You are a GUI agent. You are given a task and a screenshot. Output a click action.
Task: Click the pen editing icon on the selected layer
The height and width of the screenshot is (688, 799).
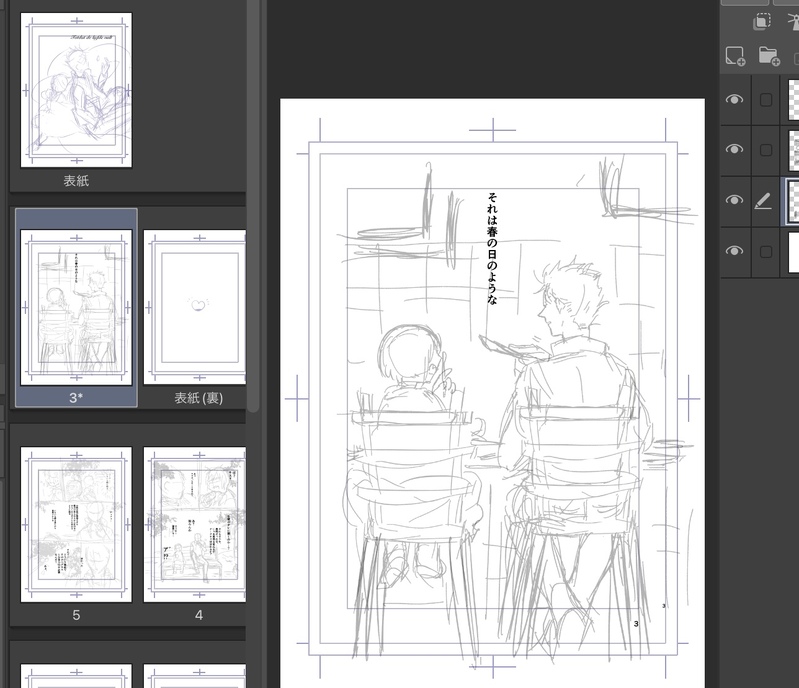click(x=763, y=201)
